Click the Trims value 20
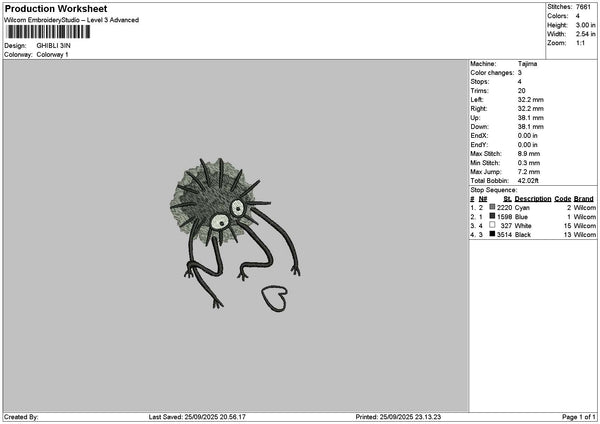The image size is (600, 424). [522, 91]
